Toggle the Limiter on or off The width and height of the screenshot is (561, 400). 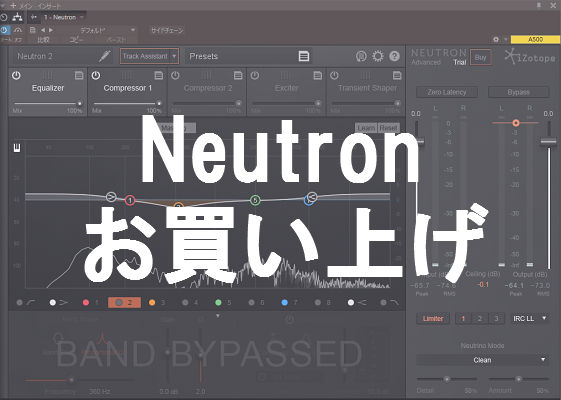433,318
